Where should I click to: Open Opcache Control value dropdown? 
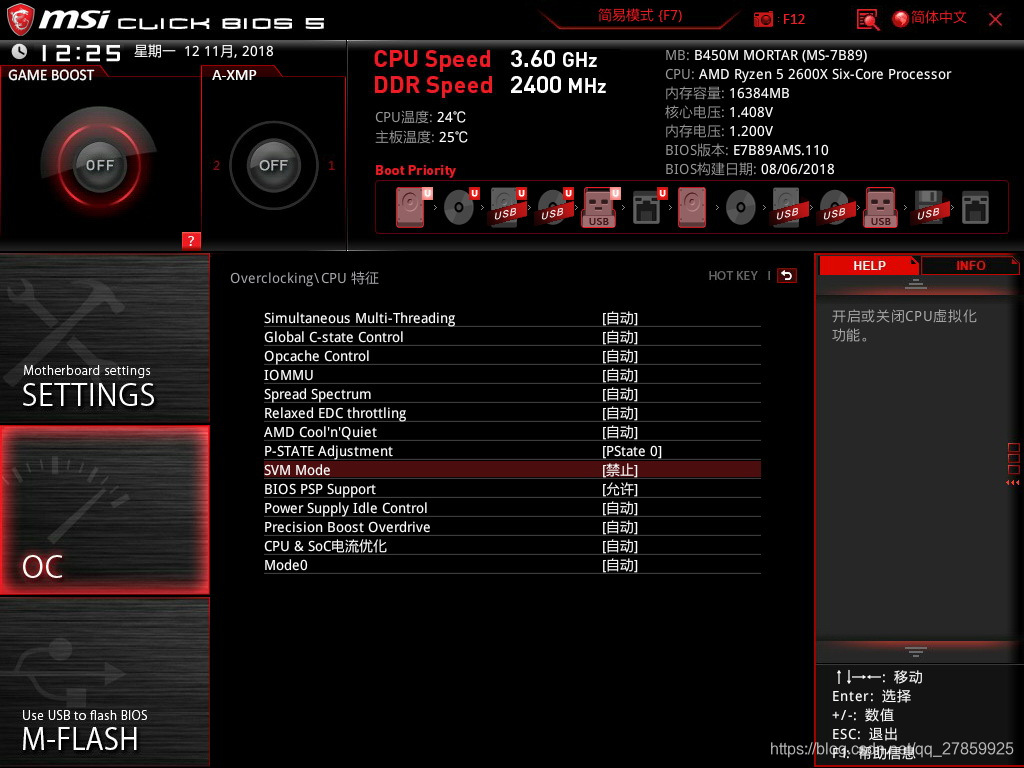tap(619, 356)
